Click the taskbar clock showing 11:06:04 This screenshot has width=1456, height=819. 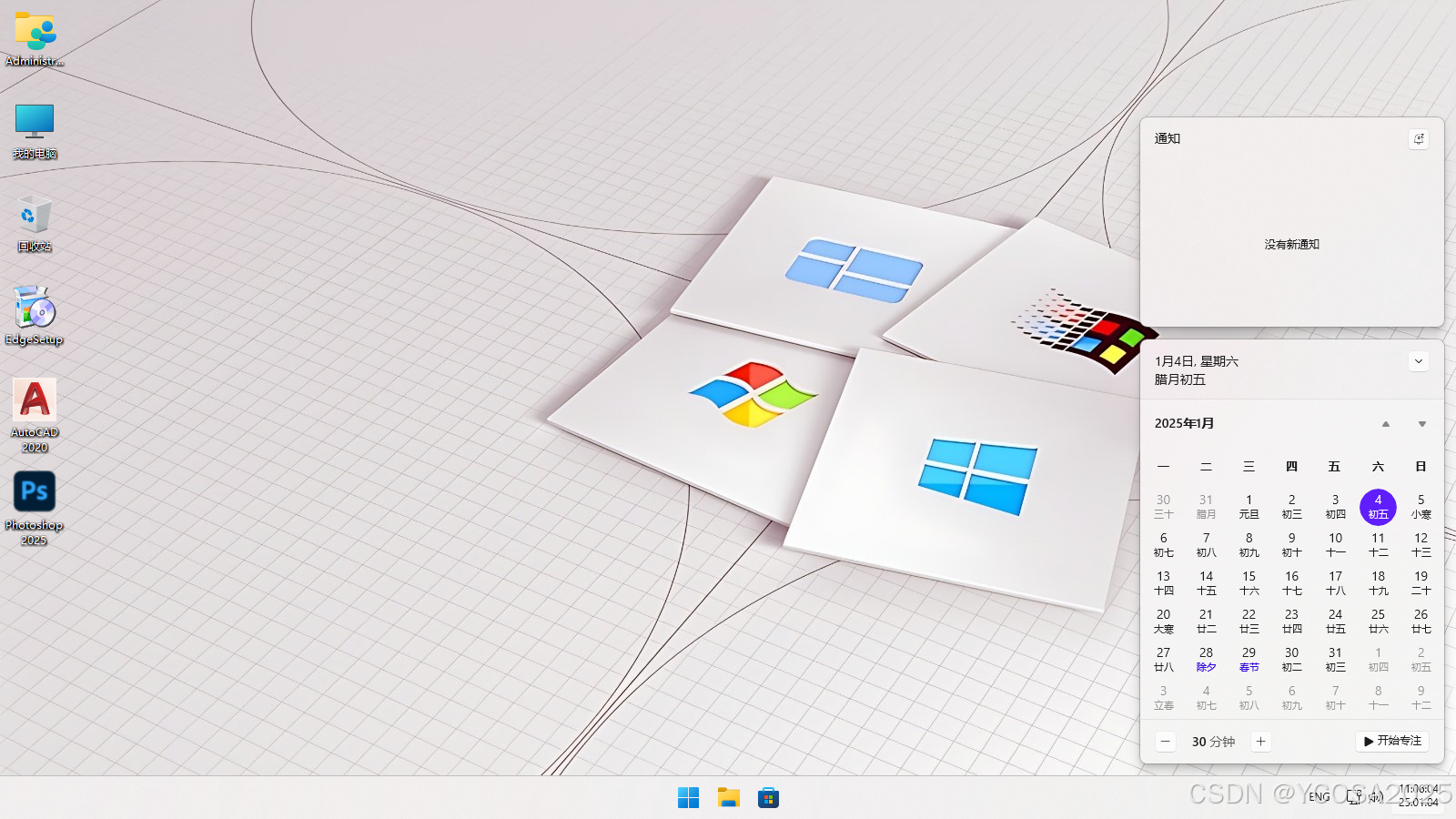(1419, 796)
